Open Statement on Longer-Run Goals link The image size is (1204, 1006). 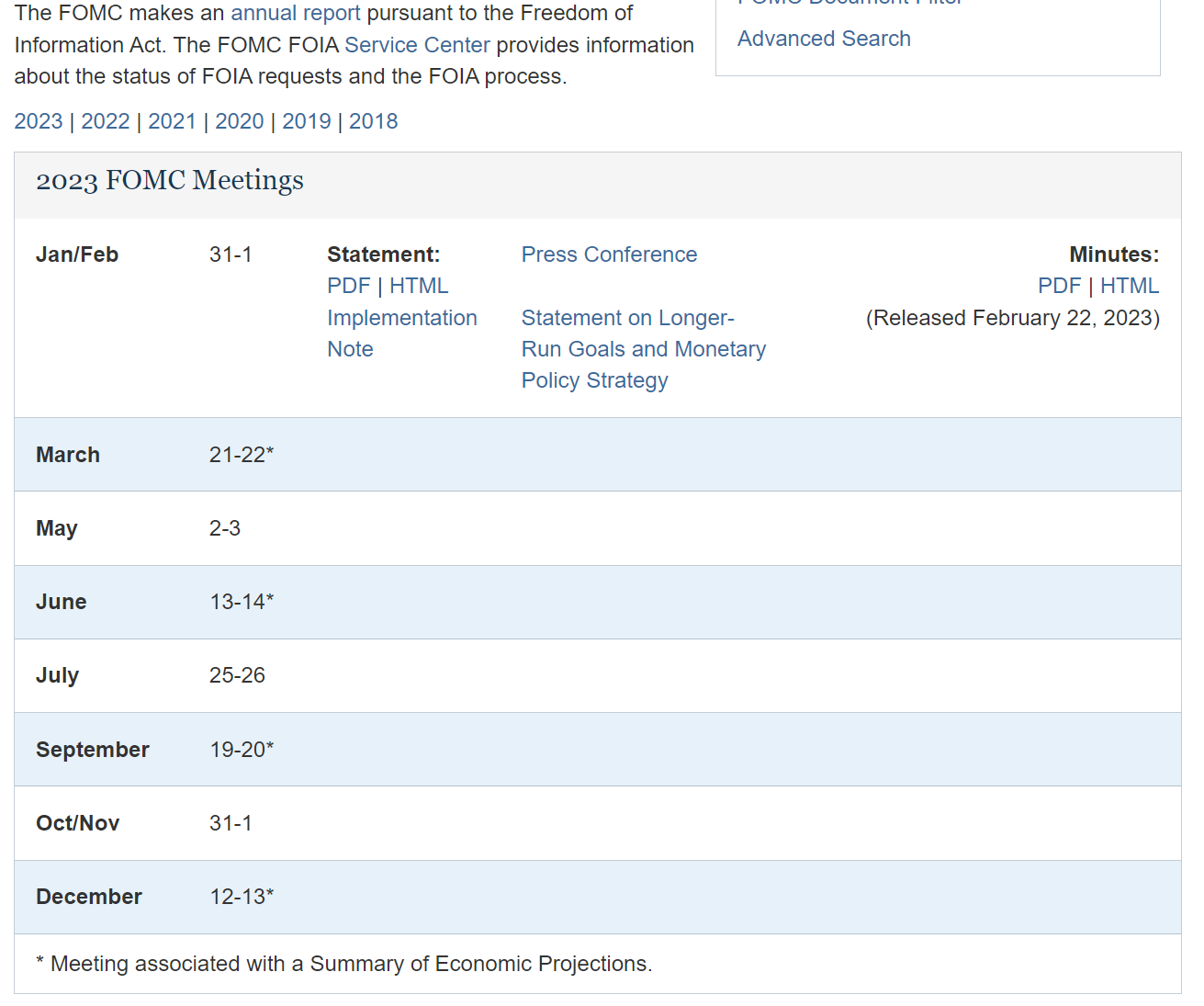644,349
